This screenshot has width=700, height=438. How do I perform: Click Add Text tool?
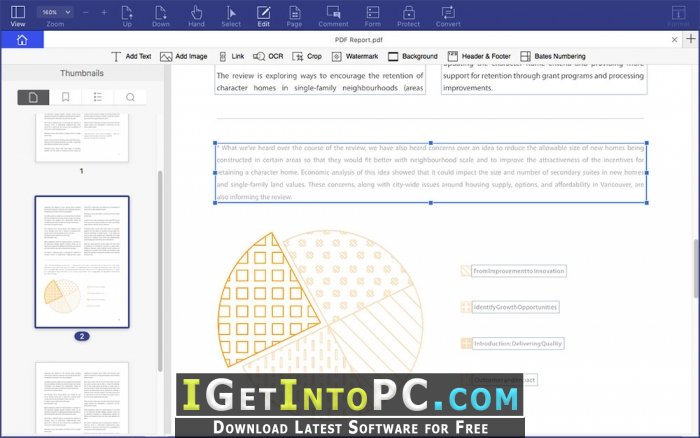[x=131, y=56]
